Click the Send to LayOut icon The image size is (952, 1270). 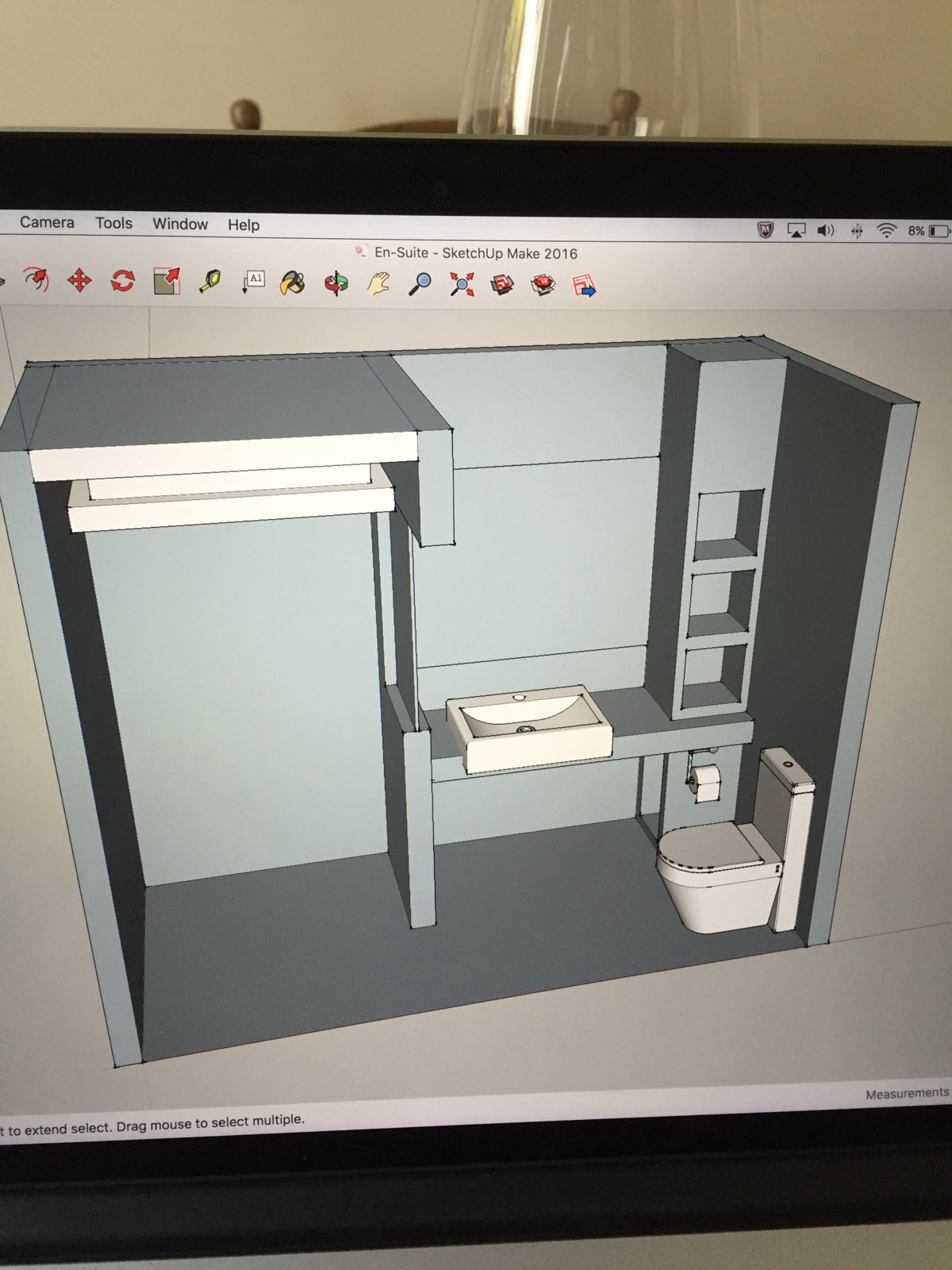pos(584,286)
